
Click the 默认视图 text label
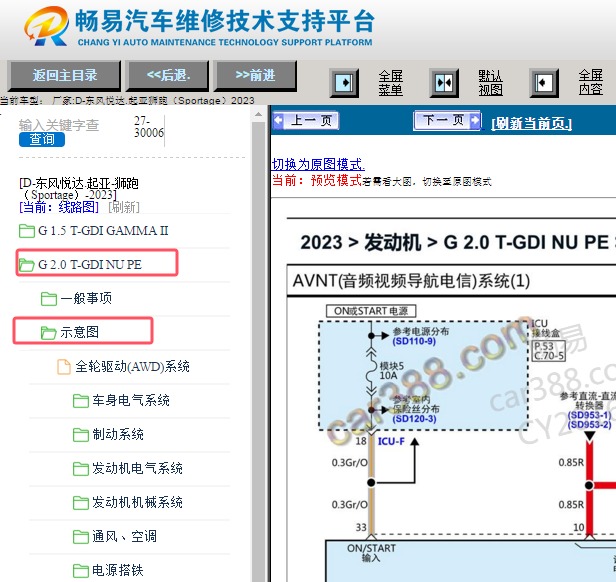tap(490, 83)
